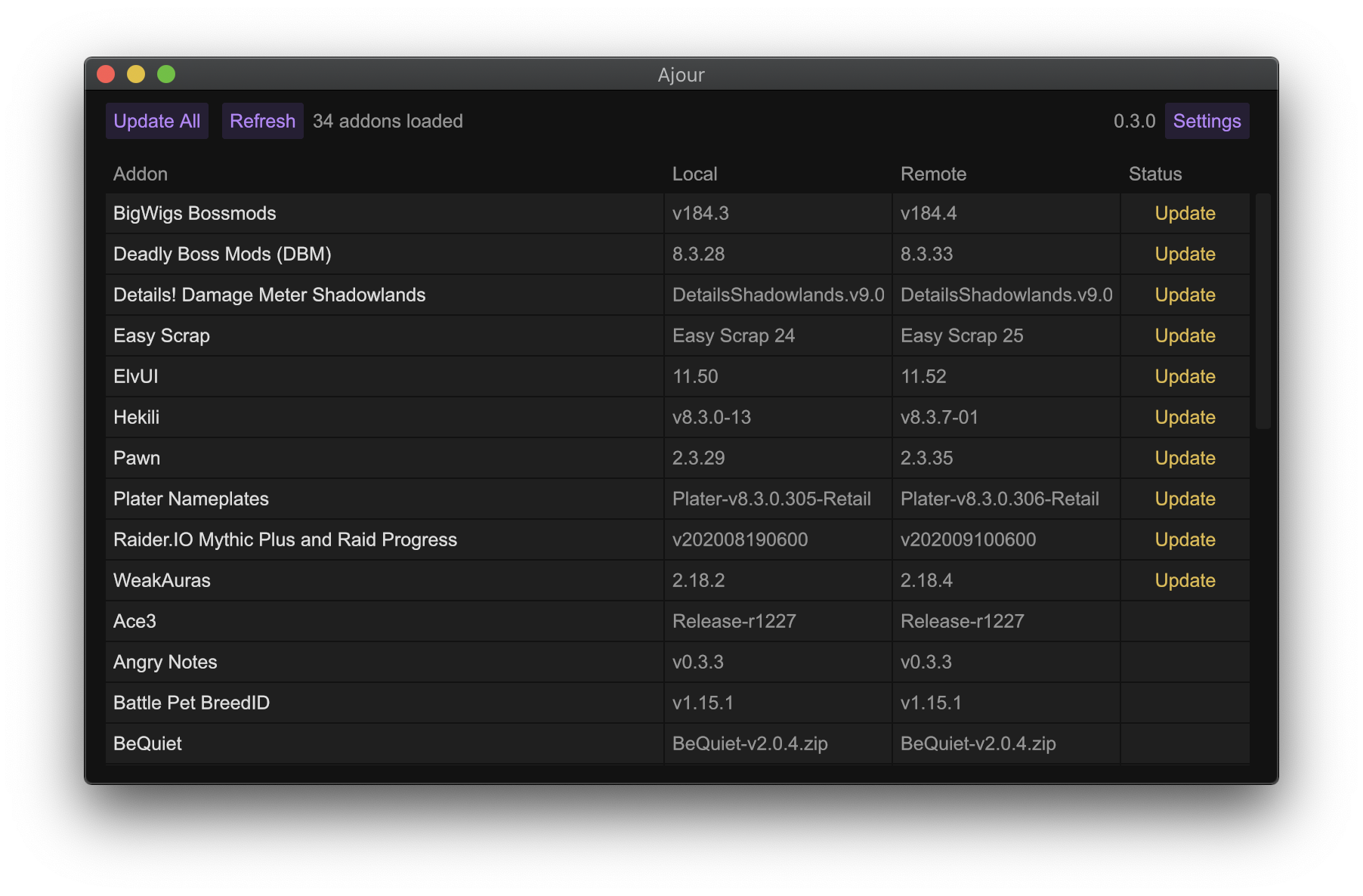
Task: Click the Ajour window title
Action: point(681,75)
